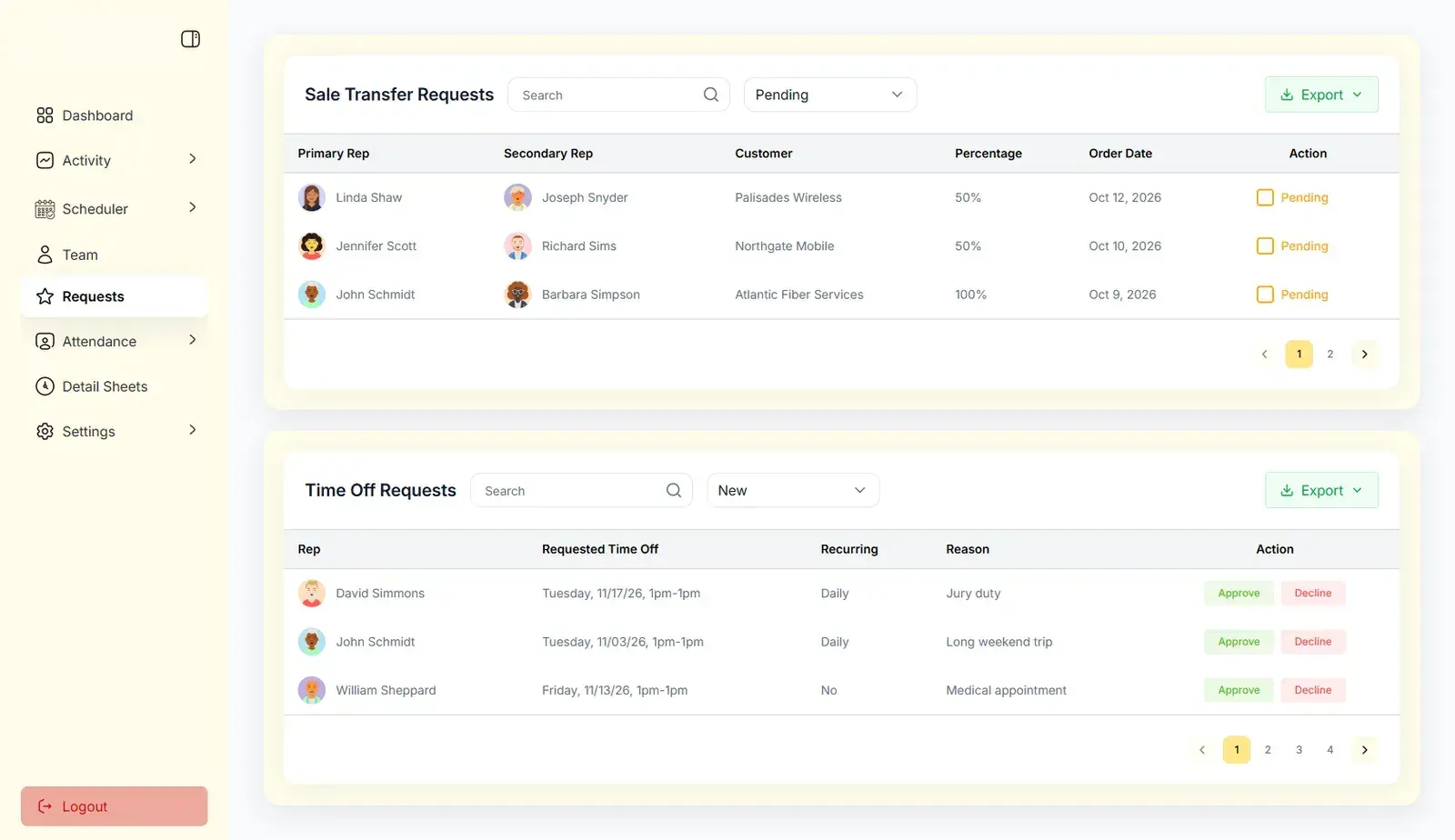Screen dimensions: 1455x840
Task: Expand the Attendance submenu chevron
Action: 192,340
